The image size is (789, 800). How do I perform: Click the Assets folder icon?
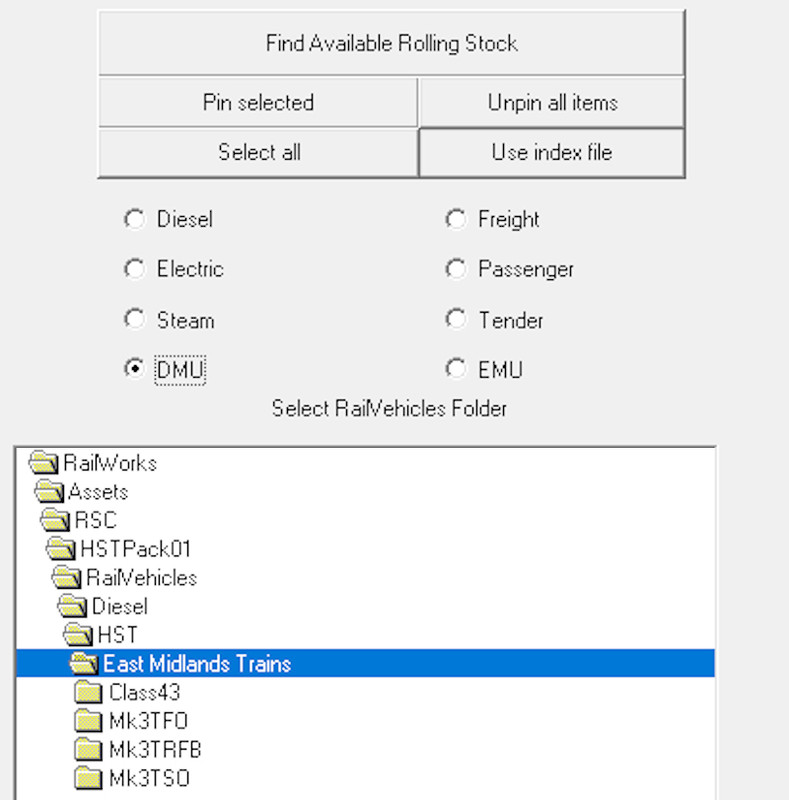click(49, 491)
